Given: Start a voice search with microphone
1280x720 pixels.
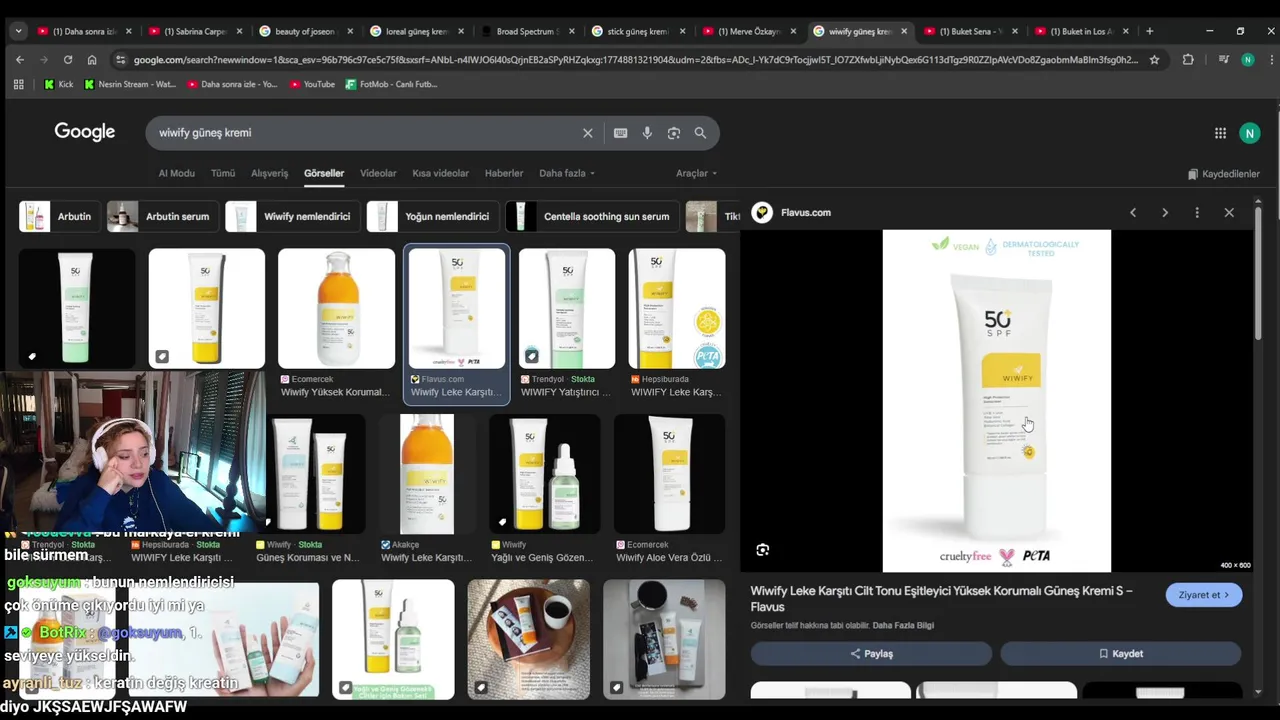Looking at the screenshot, I should coord(647,133).
